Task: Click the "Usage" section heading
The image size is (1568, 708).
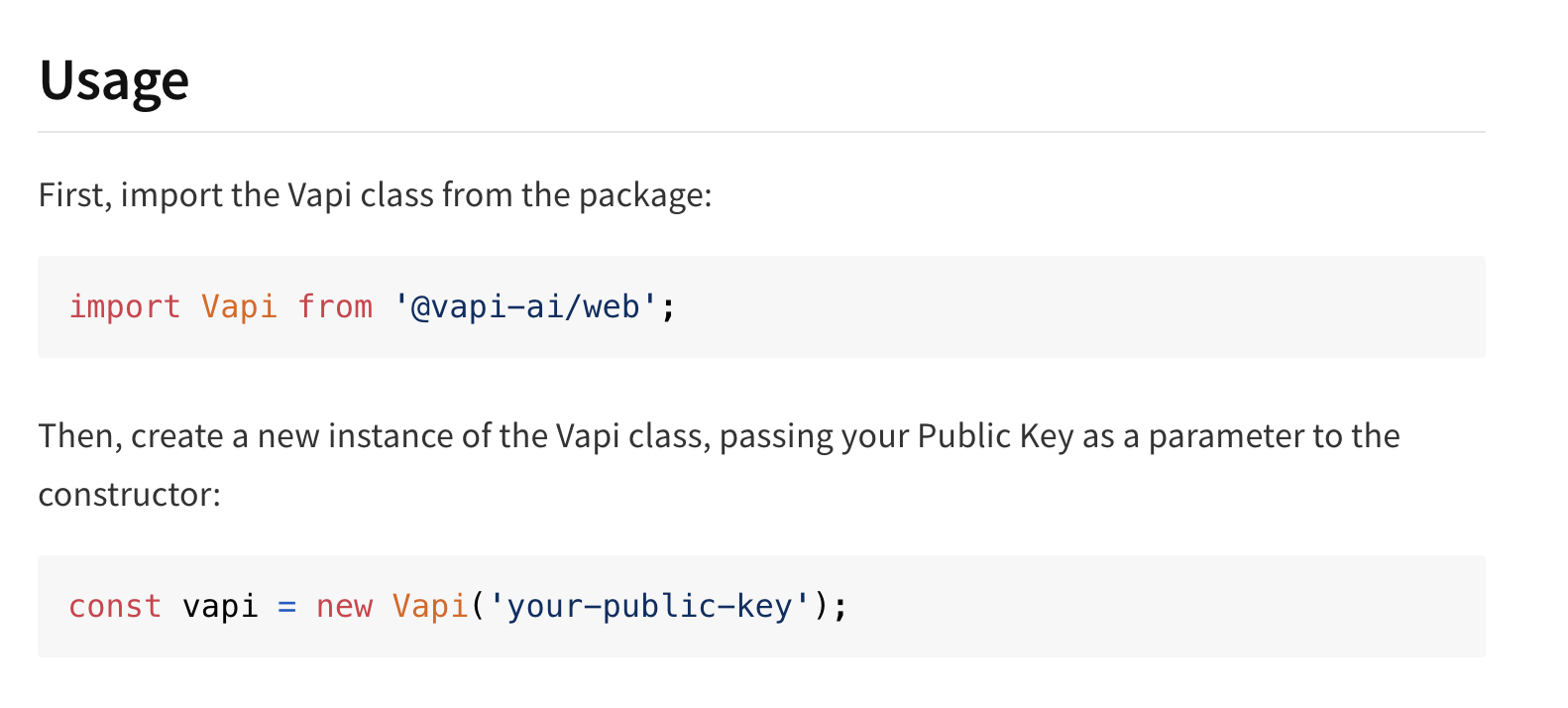Action: pos(114,81)
